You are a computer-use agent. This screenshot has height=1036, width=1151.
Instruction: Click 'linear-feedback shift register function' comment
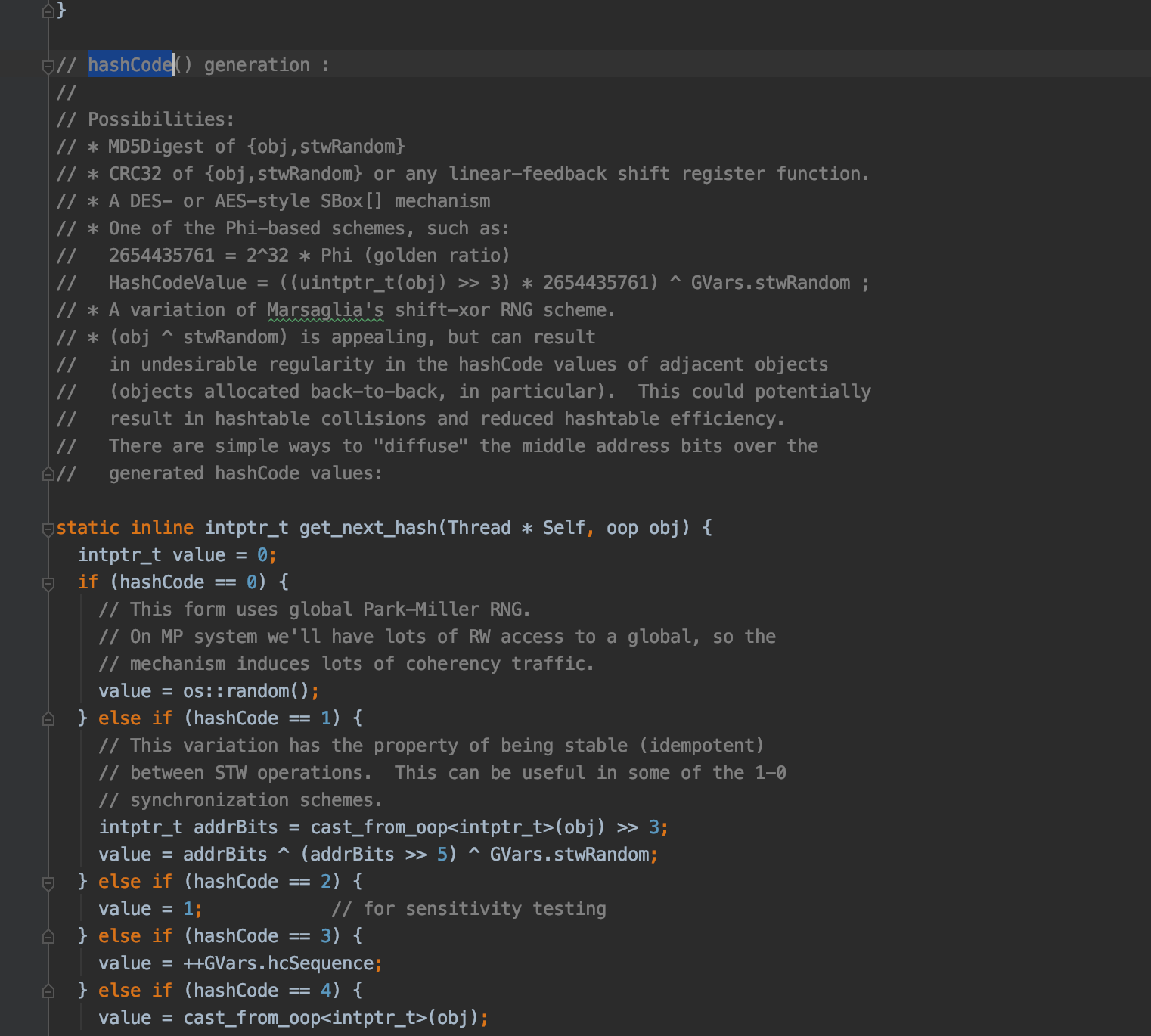[x=656, y=174]
